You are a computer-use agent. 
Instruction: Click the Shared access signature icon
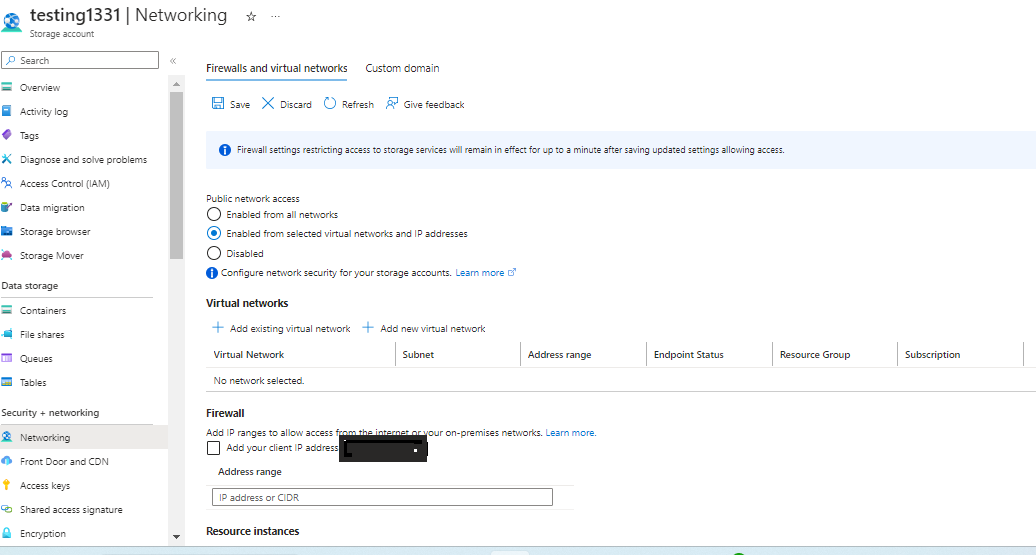(7, 509)
